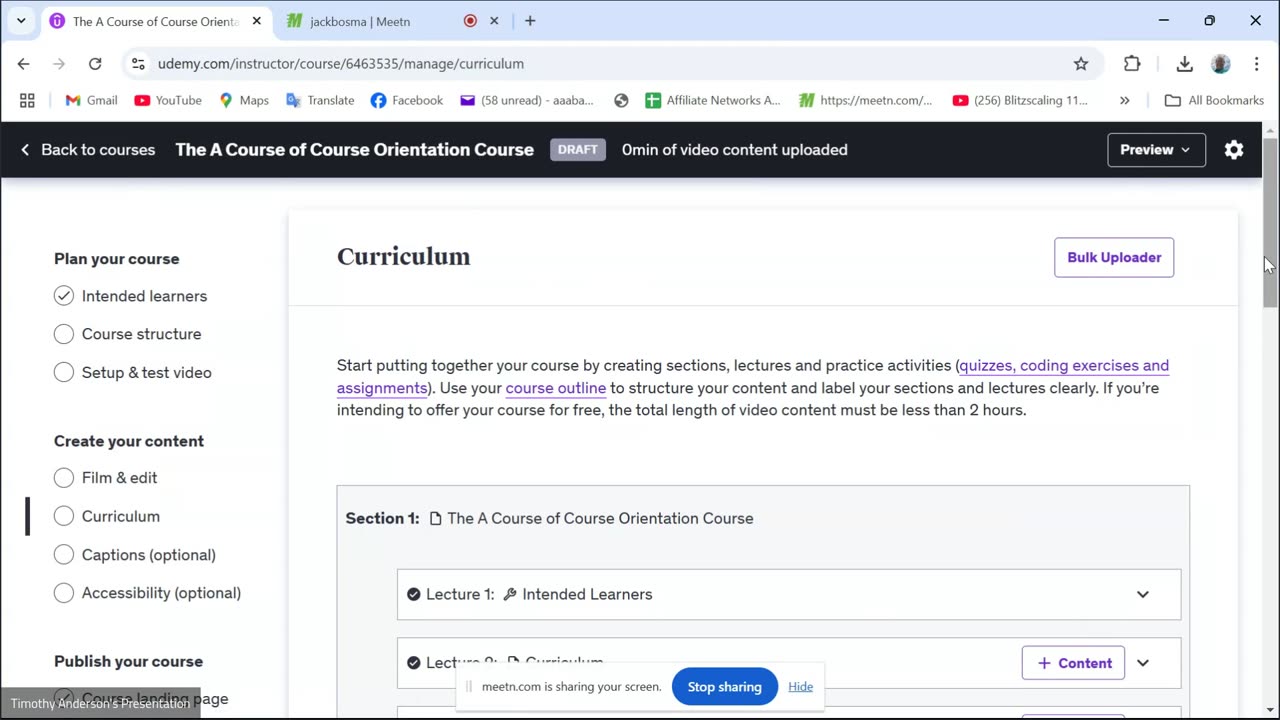Open Chrome three-dot menu

pyautogui.click(x=1256, y=63)
